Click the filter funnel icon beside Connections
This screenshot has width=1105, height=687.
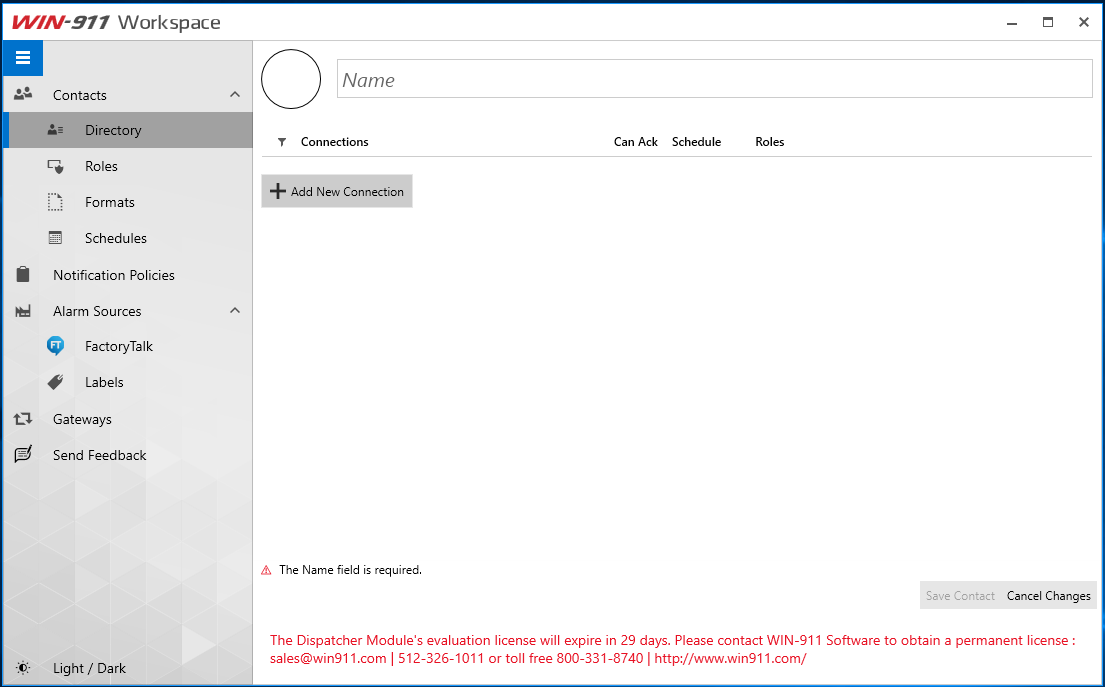282,142
